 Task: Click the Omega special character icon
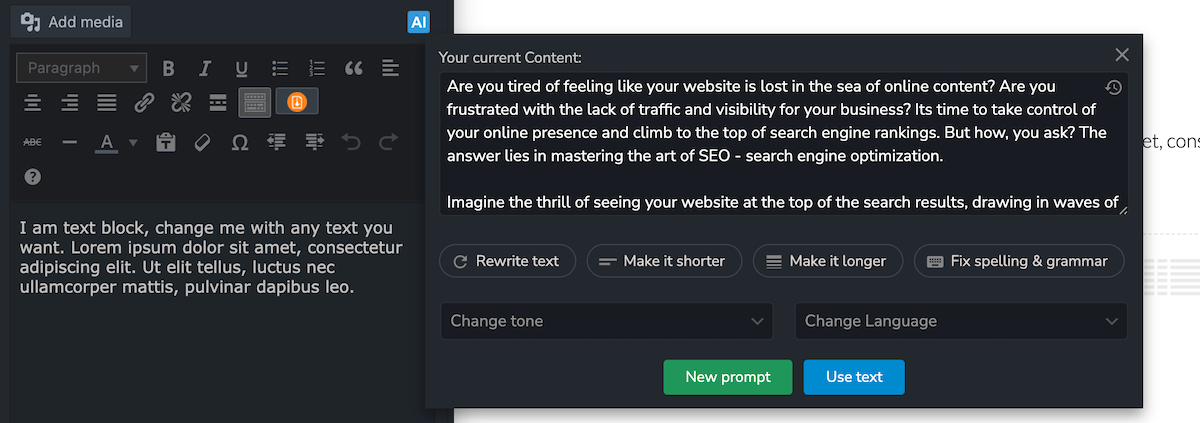point(240,142)
